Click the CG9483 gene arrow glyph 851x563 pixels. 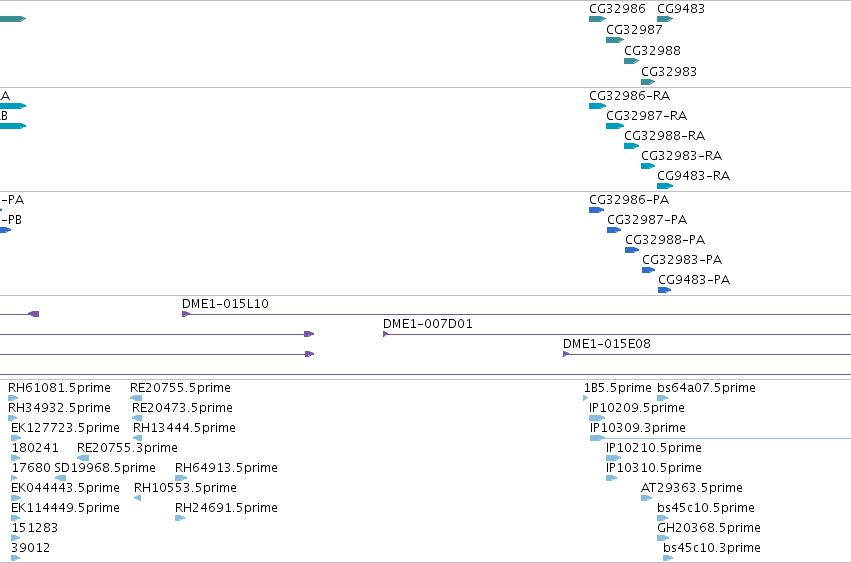(665, 19)
